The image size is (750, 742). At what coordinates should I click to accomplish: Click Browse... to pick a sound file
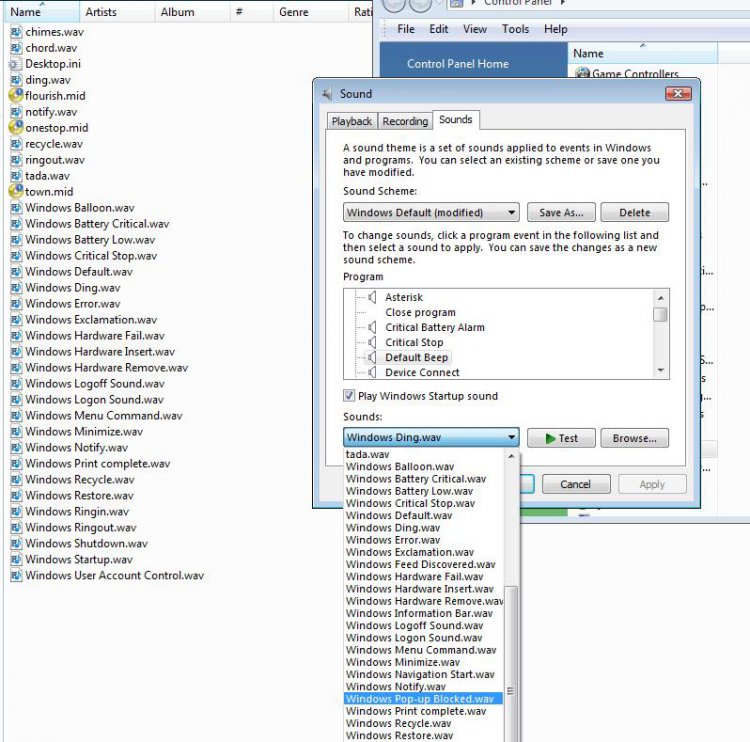coord(634,438)
